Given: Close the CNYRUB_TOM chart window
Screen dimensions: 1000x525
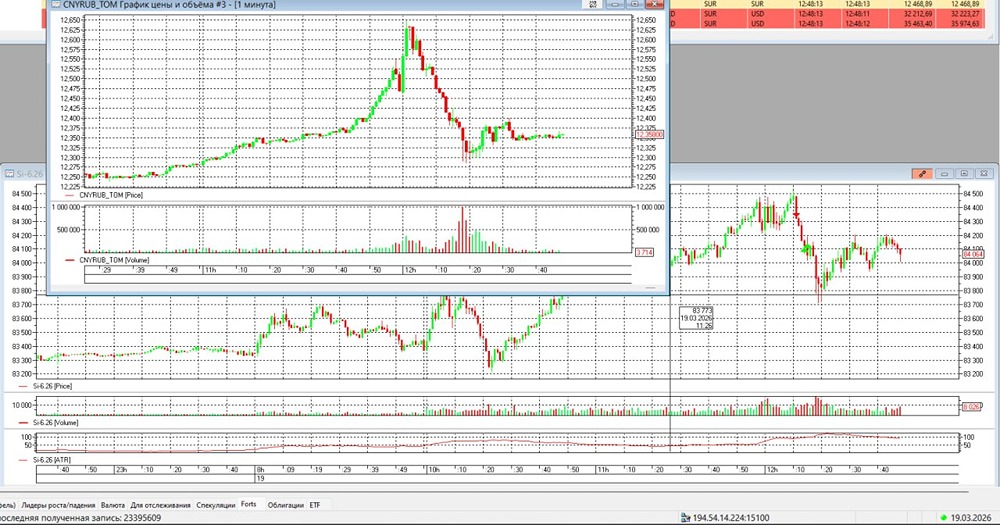Looking at the screenshot, I should pyautogui.click(x=654, y=4).
